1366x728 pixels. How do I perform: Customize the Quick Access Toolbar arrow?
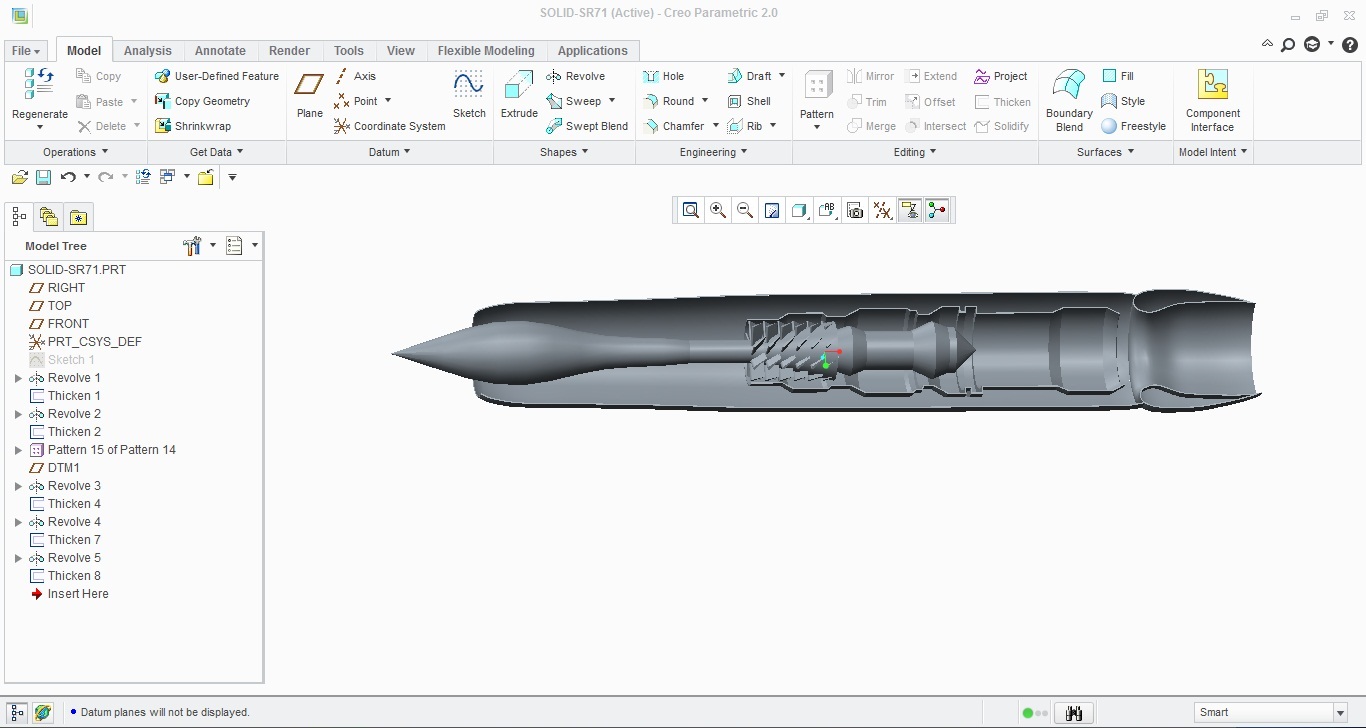coord(232,177)
